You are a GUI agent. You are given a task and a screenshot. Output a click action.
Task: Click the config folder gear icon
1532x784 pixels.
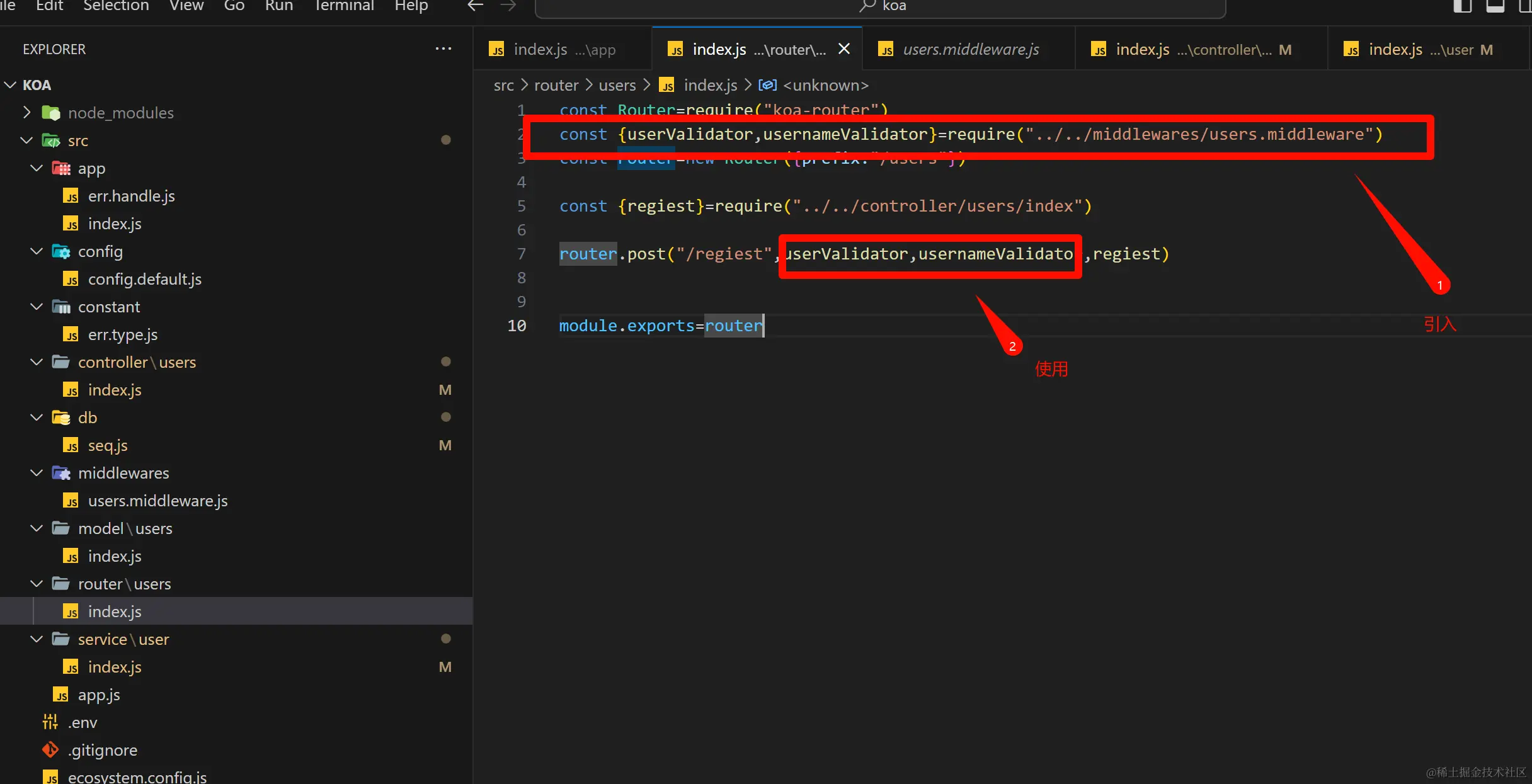click(61, 251)
